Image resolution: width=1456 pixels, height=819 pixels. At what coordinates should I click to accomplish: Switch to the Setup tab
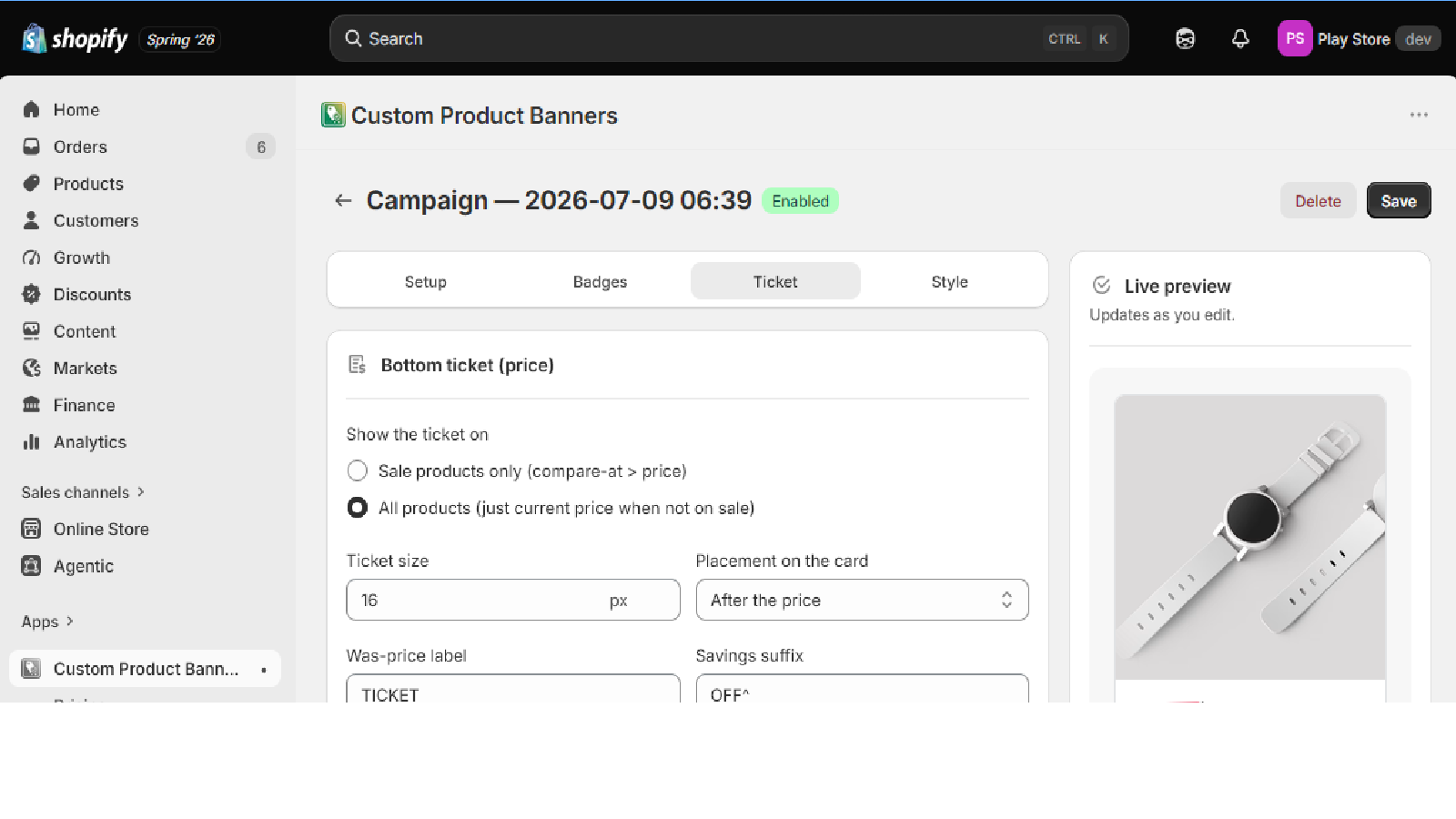pos(426,281)
